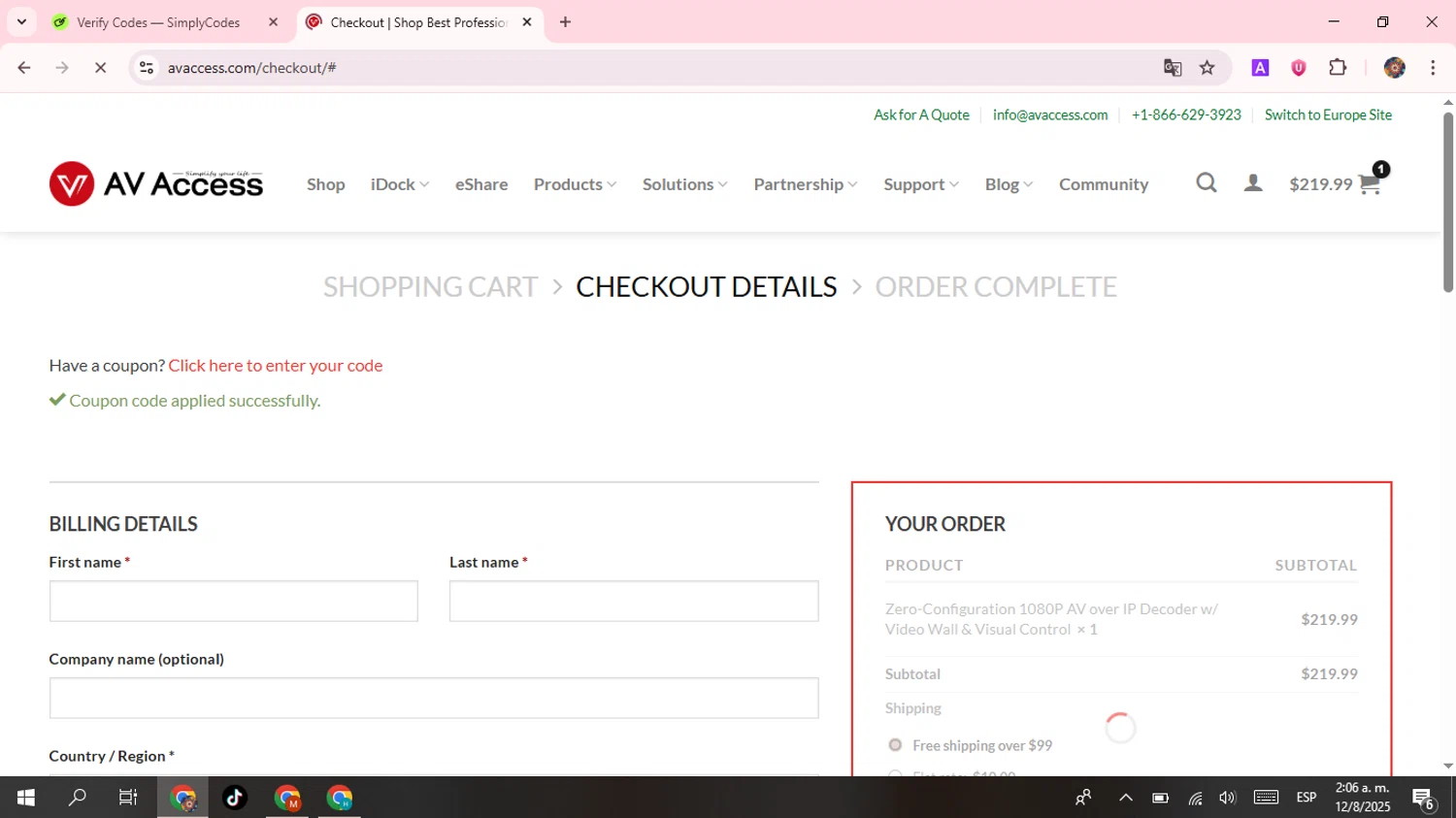
Task: Click the Google Translate icon in address bar
Action: coord(1173,68)
